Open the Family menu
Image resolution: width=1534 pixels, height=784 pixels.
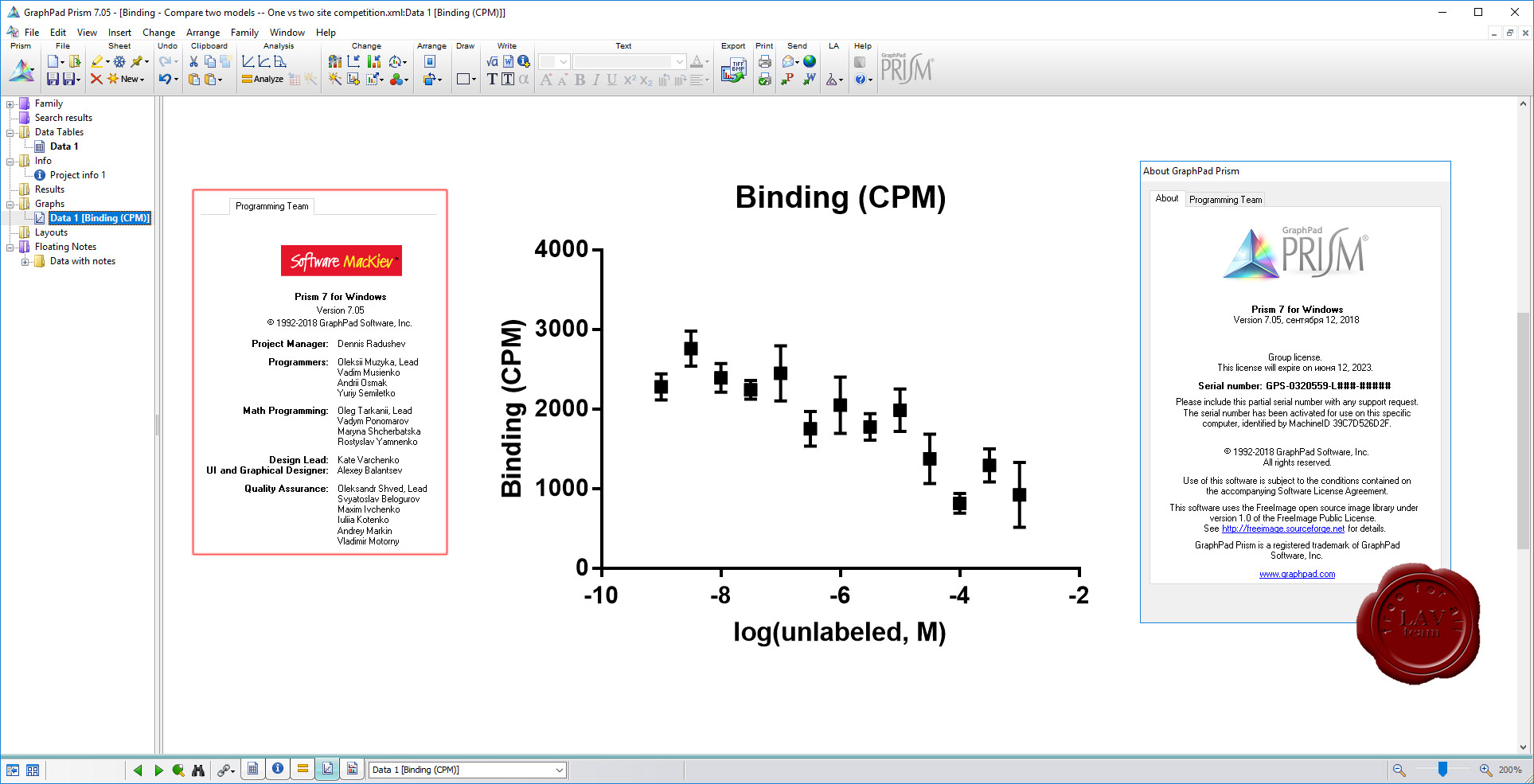click(x=244, y=33)
